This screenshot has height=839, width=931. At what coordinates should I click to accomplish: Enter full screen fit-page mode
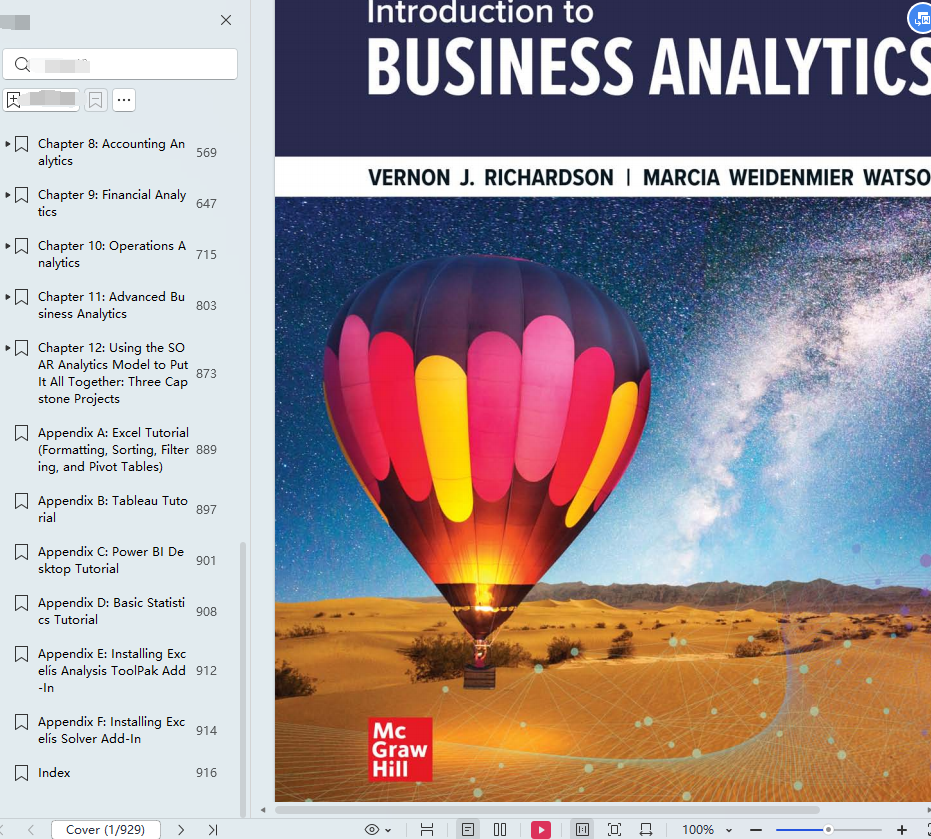coord(615,830)
